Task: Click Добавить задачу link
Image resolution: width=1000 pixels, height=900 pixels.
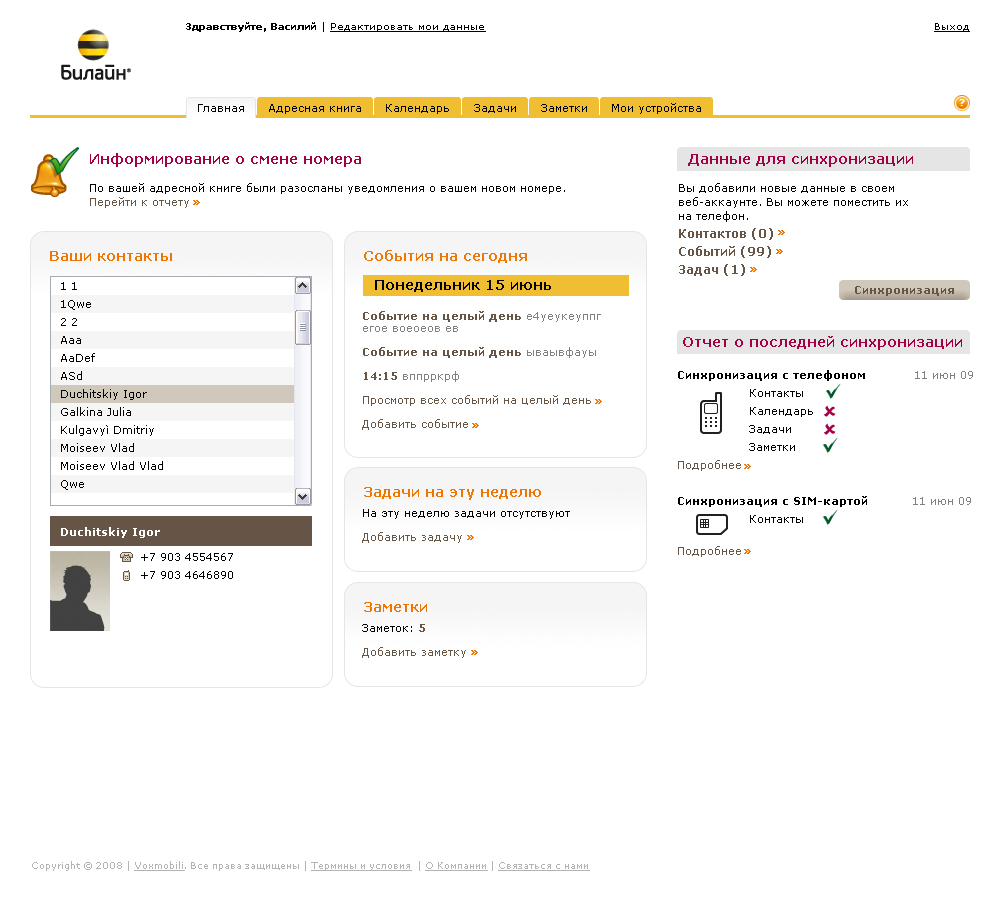Action: (x=418, y=538)
